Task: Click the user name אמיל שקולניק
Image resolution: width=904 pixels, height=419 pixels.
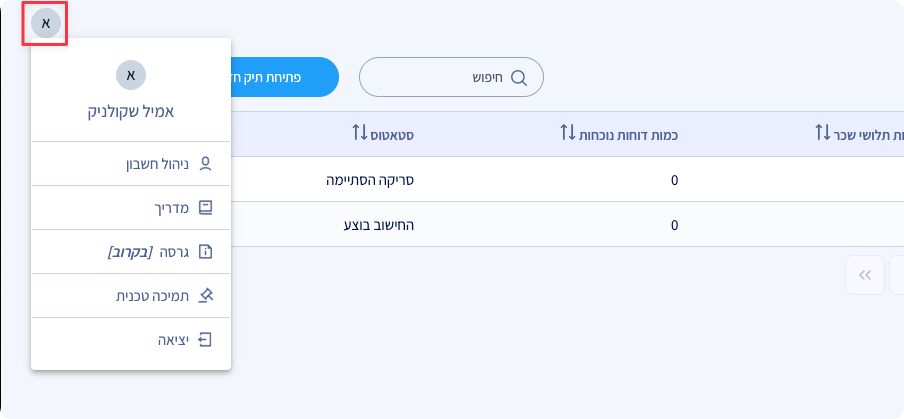Action: point(131,111)
